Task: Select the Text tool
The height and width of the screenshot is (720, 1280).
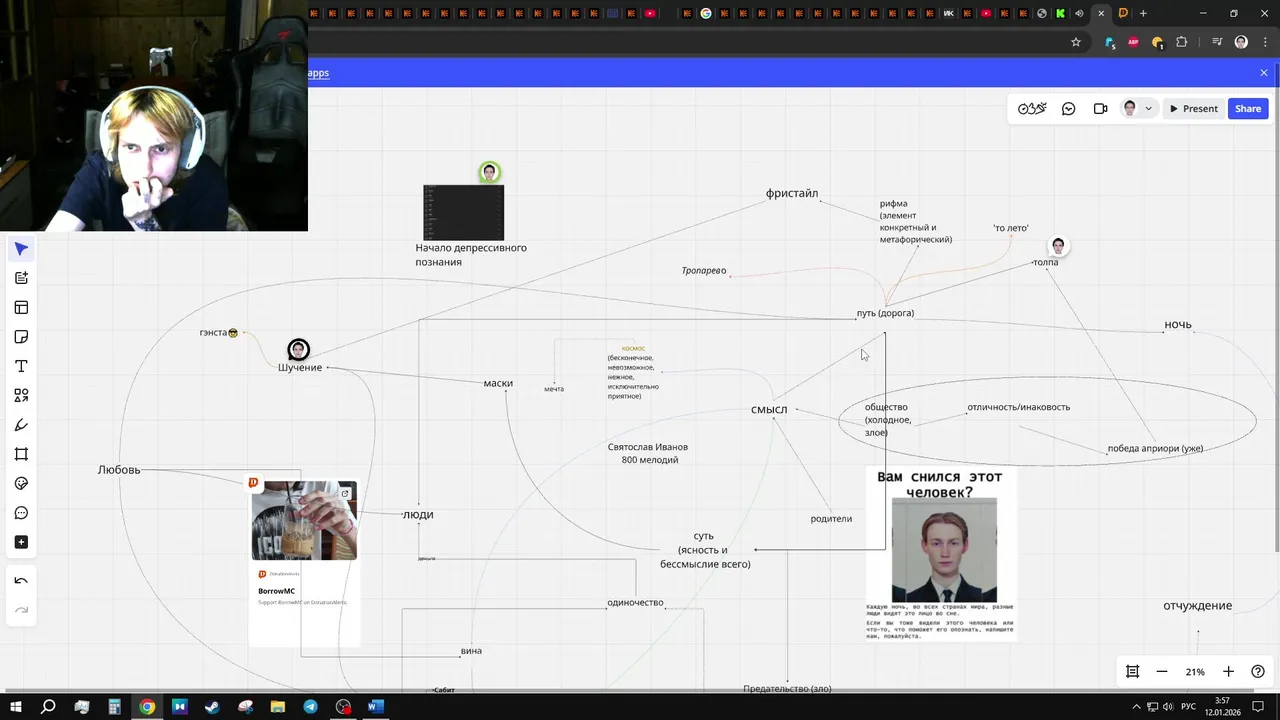Action: pos(21,366)
